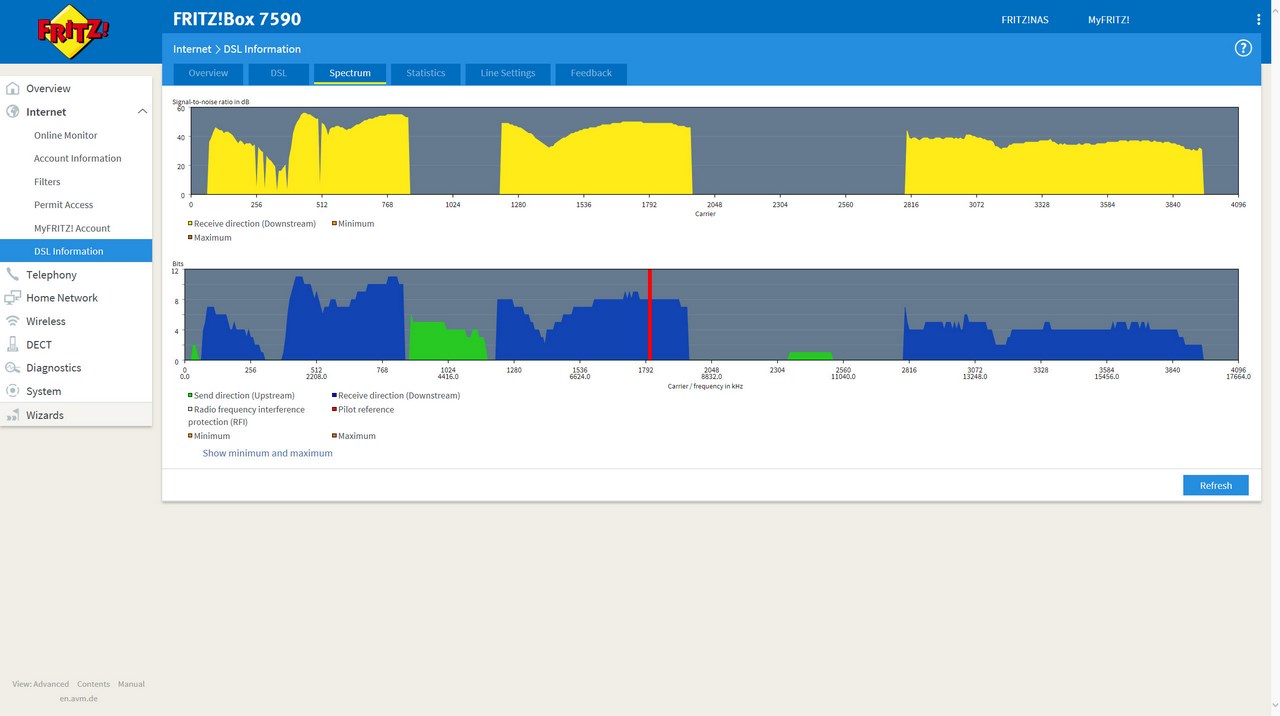Switch to the Overview tab
Screen dimensions: 1280x716
(x=208, y=73)
